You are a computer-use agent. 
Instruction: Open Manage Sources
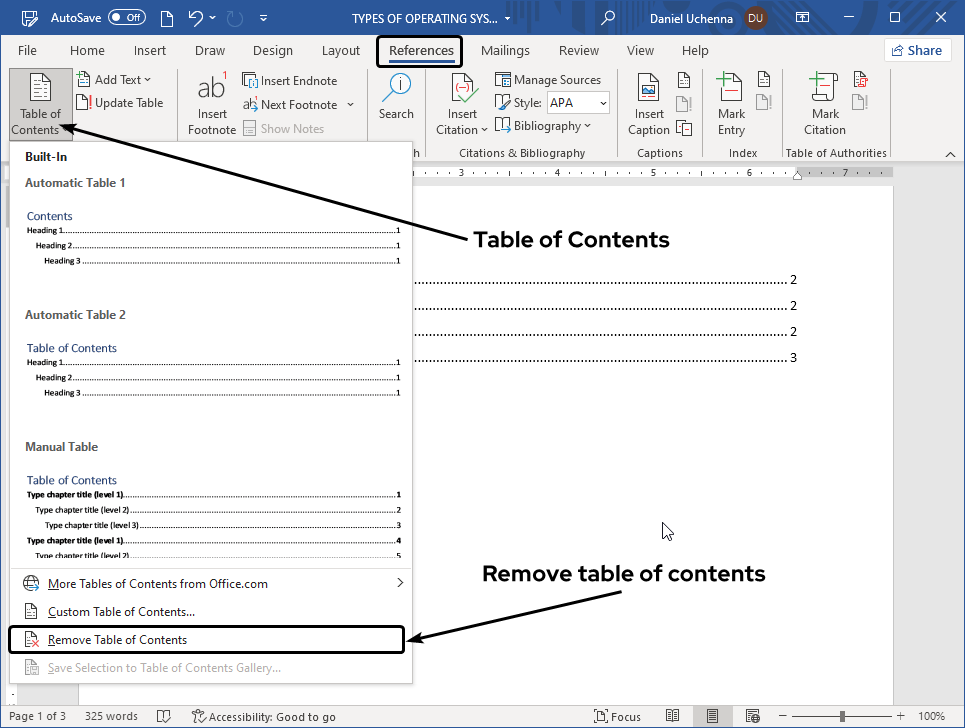point(548,79)
